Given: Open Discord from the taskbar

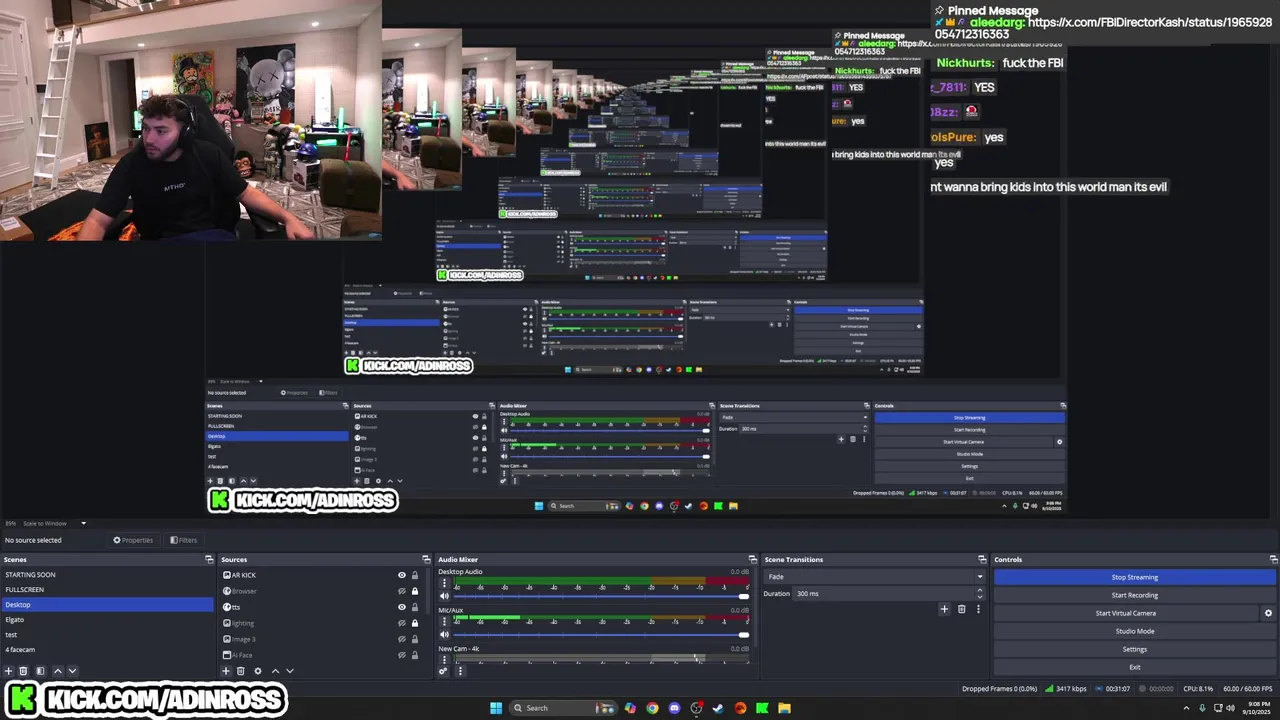Looking at the screenshot, I should point(674,708).
